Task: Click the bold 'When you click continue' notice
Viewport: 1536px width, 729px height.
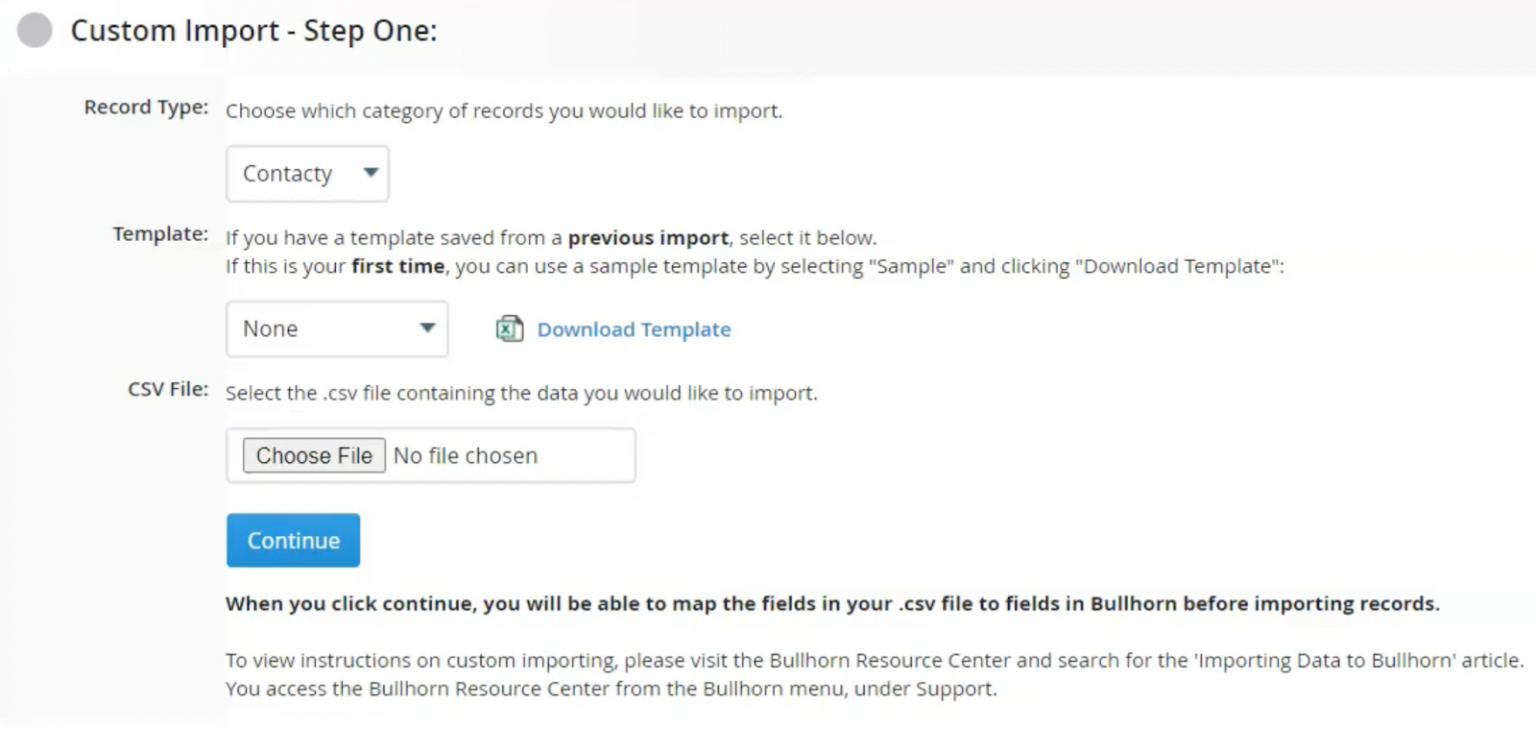Action: tap(832, 604)
